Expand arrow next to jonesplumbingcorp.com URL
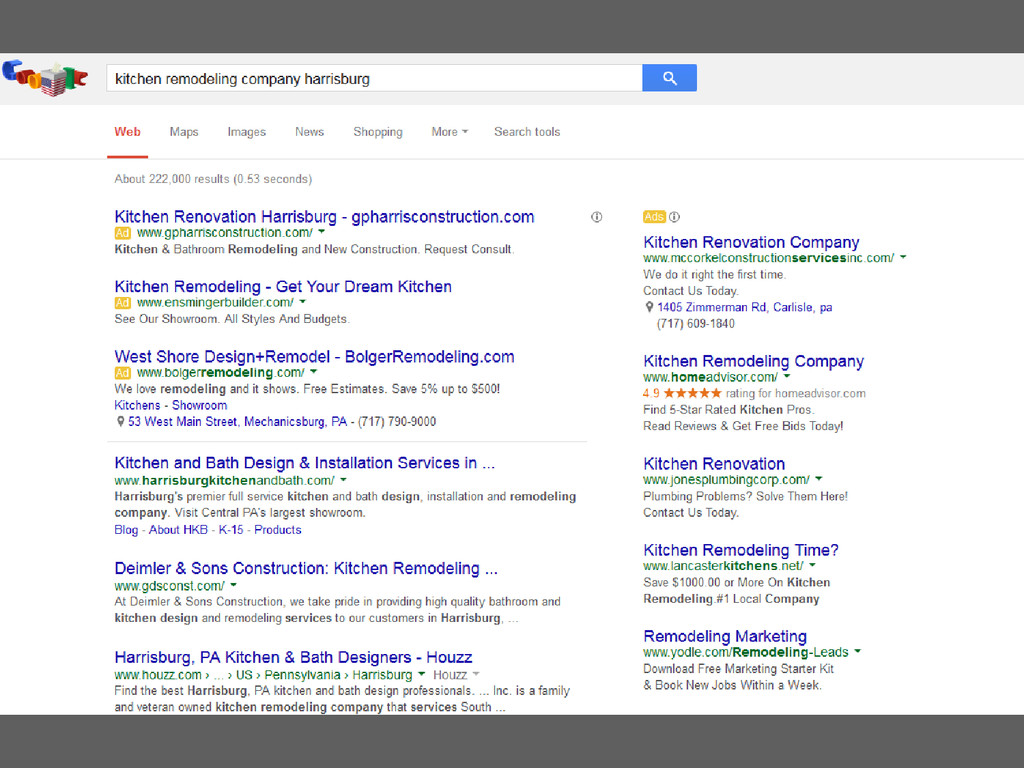This screenshot has height=768, width=1024. click(819, 479)
